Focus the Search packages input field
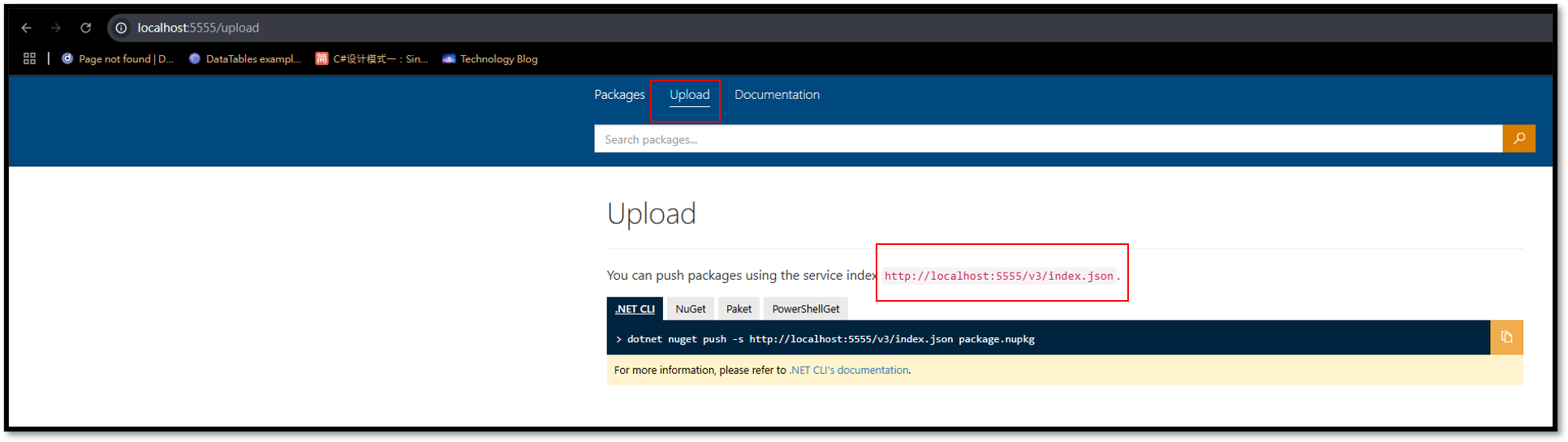The height and width of the screenshot is (442, 1568). pyautogui.click(x=1047, y=139)
